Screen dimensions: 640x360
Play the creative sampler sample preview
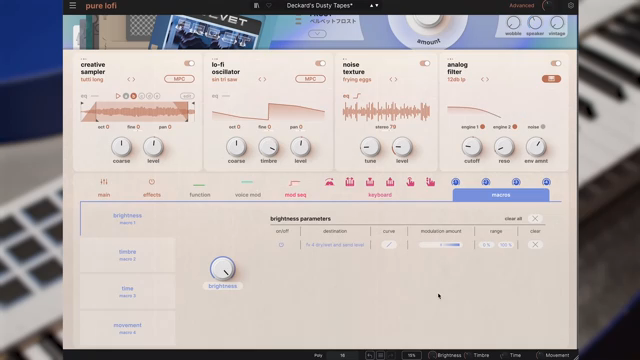coord(118,96)
